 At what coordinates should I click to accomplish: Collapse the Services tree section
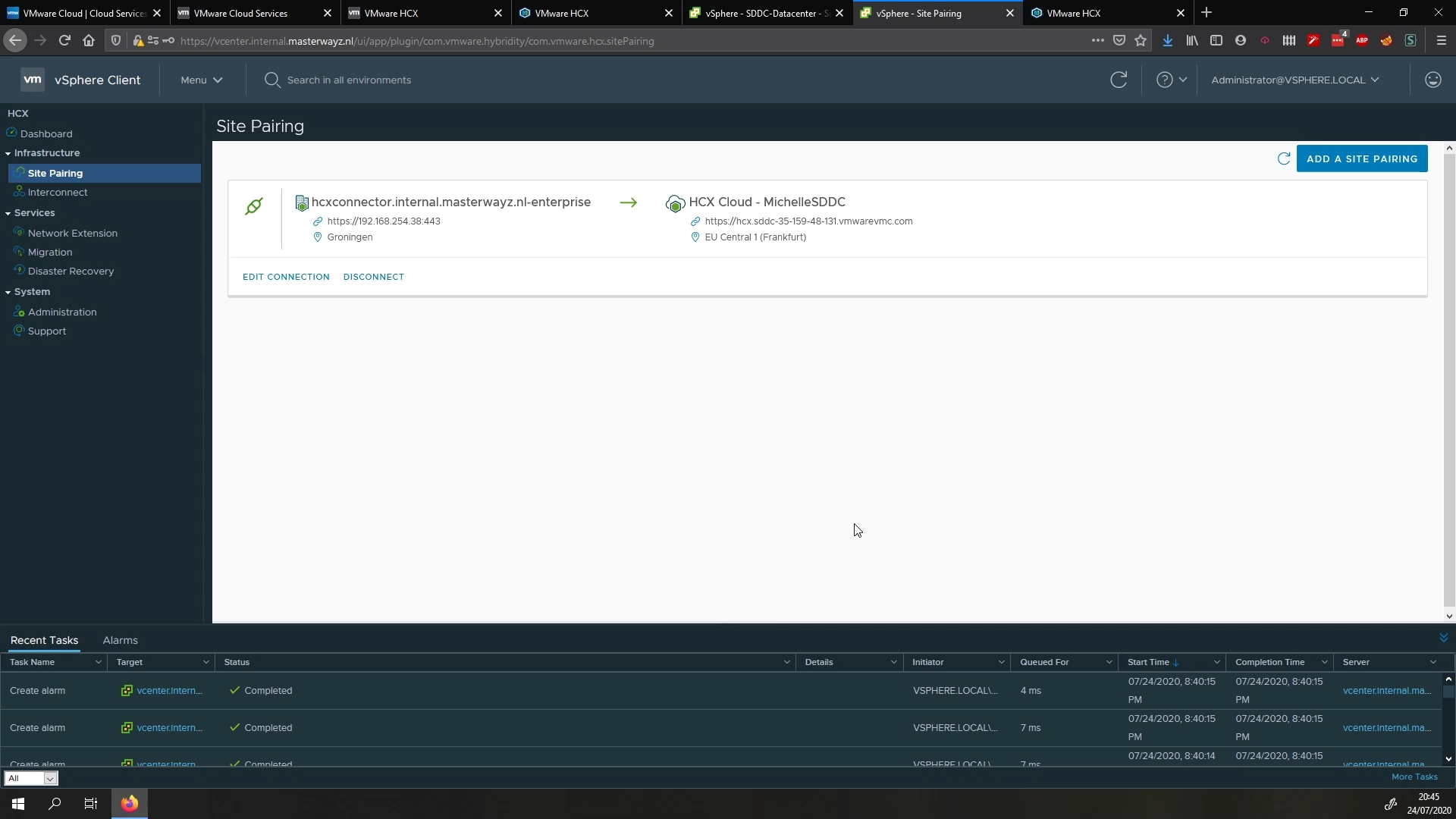(x=8, y=213)
